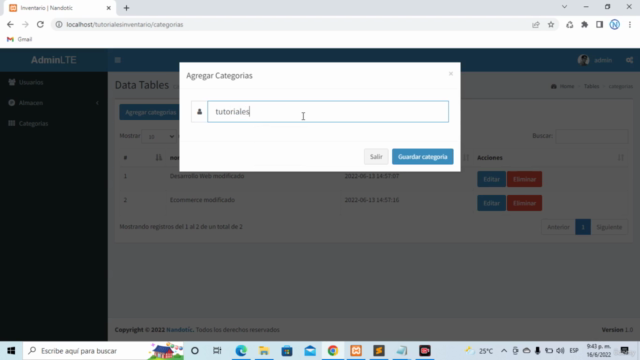The width and height of the screenshot is (640, 360).
Task: Click the Home breadcrumb link
Action: (563, 86)
